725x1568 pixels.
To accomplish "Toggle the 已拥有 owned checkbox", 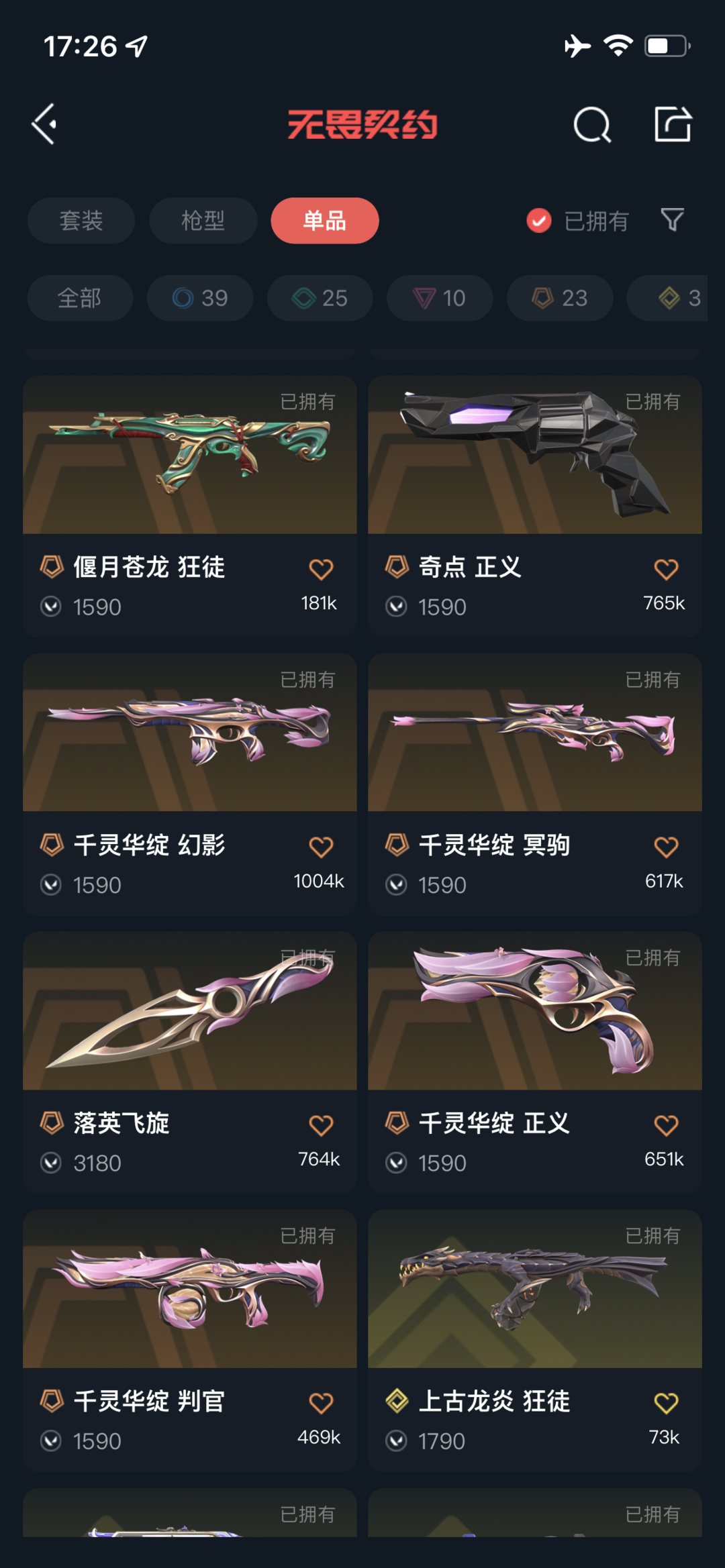I will 539,220.
